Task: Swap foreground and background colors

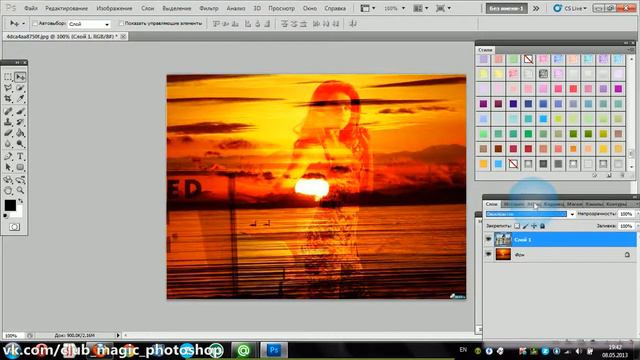Action: pyautogui.click(x=20, y=201)
